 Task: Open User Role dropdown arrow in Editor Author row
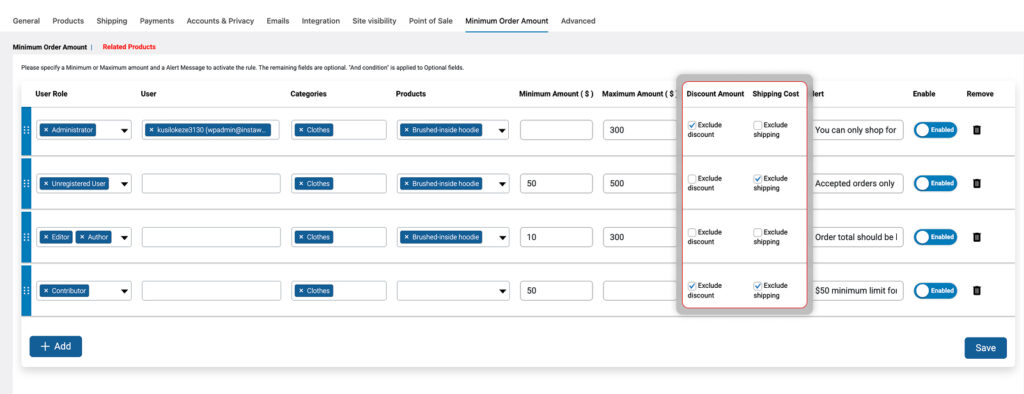(x=124, y=238)
